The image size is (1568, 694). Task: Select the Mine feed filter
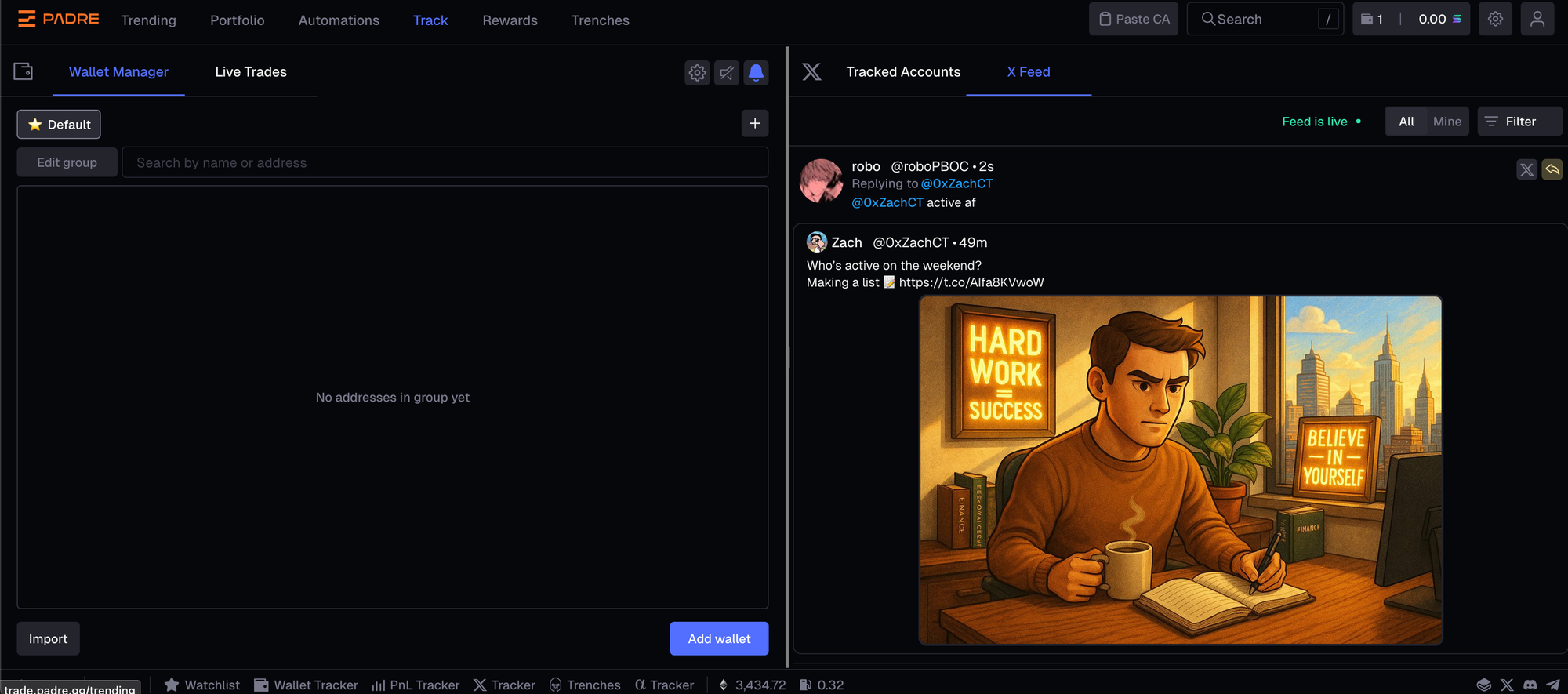1447,122
